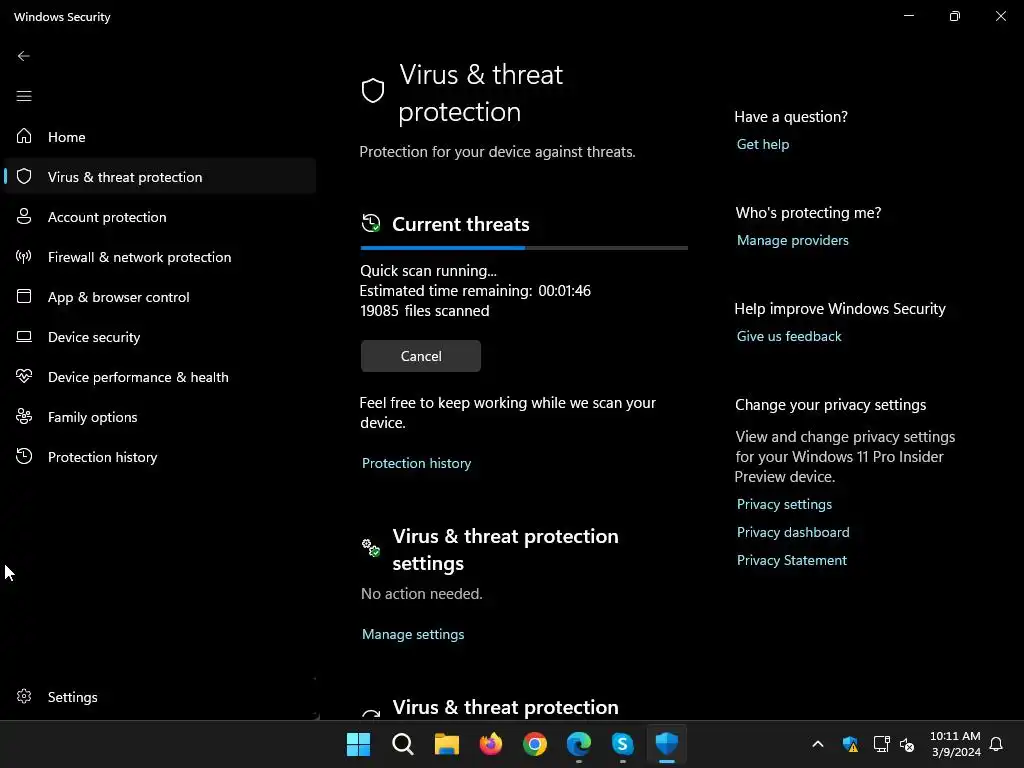Open Device performance & health section
The height and width of the screenshot is (768, 1024).
tap(160, 377)
